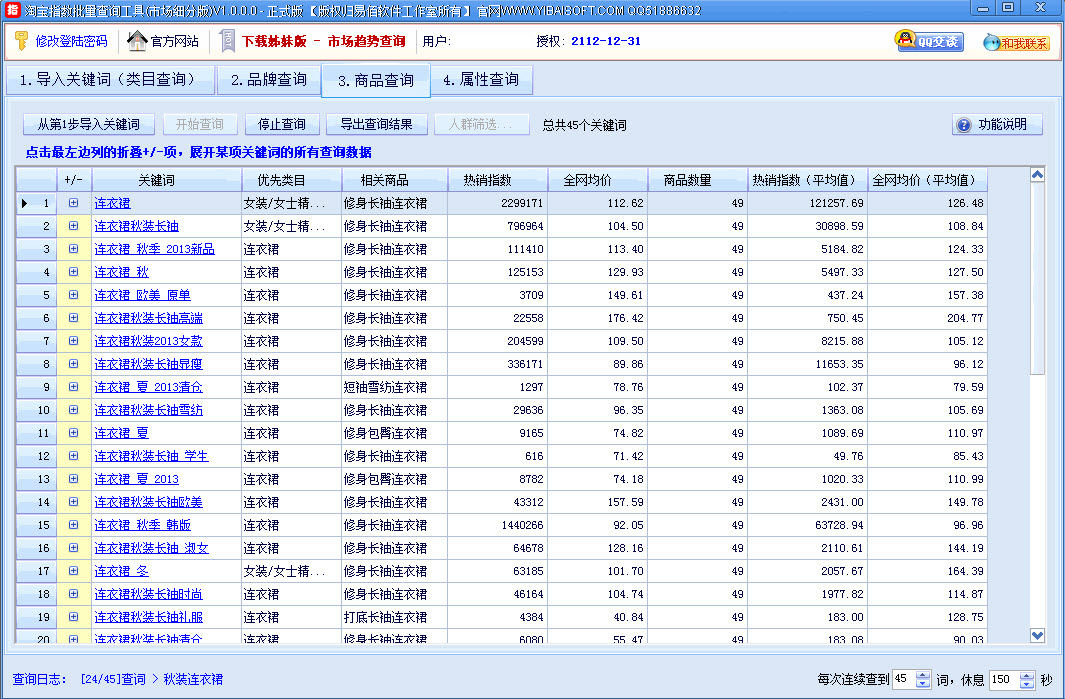The width and height of the screenshot is (1065, 699).
Task: Click table scrollbar down arrow
Action: 1037,636
